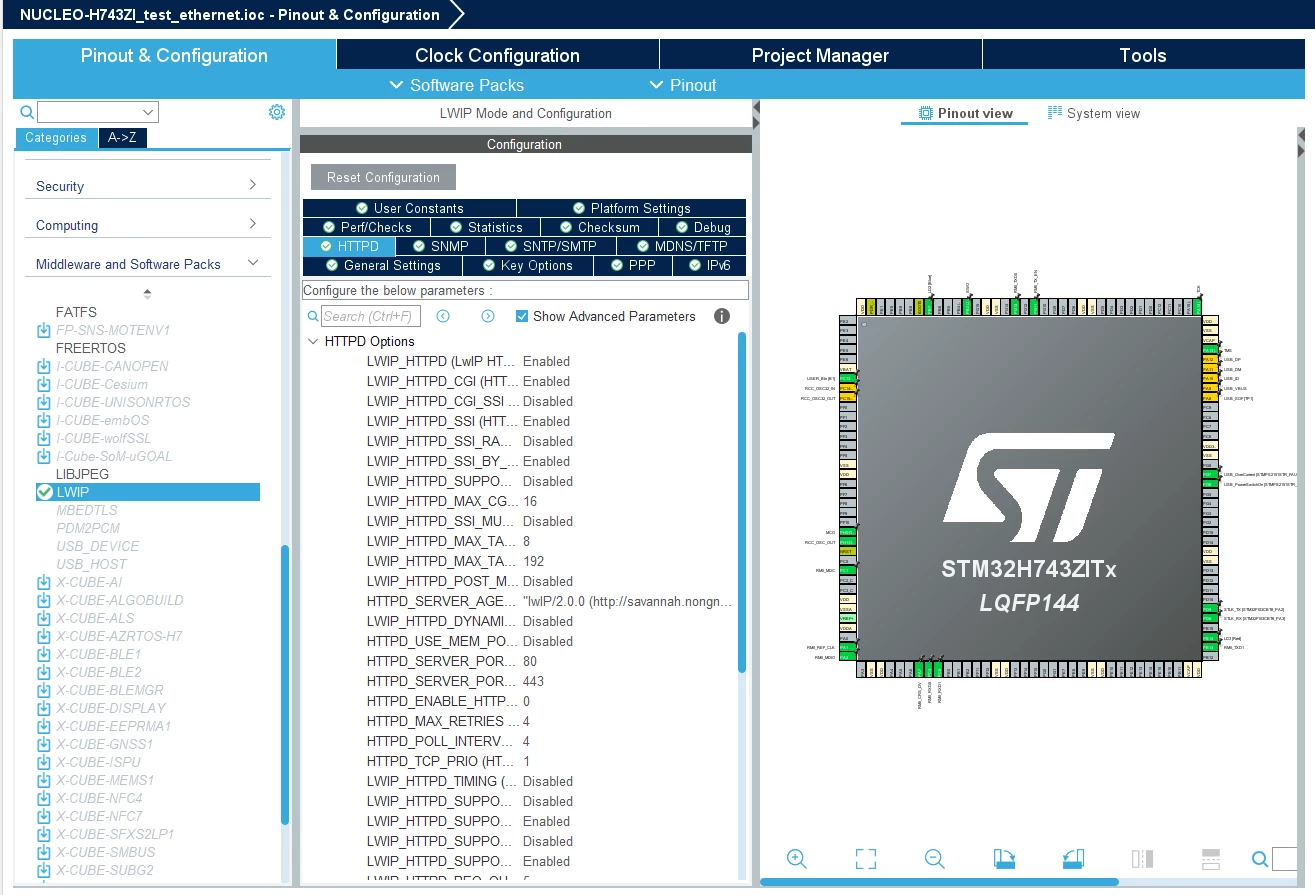Click the download icon beside X-CUBE-AI

pyautogui.click(x=44, y=582)
